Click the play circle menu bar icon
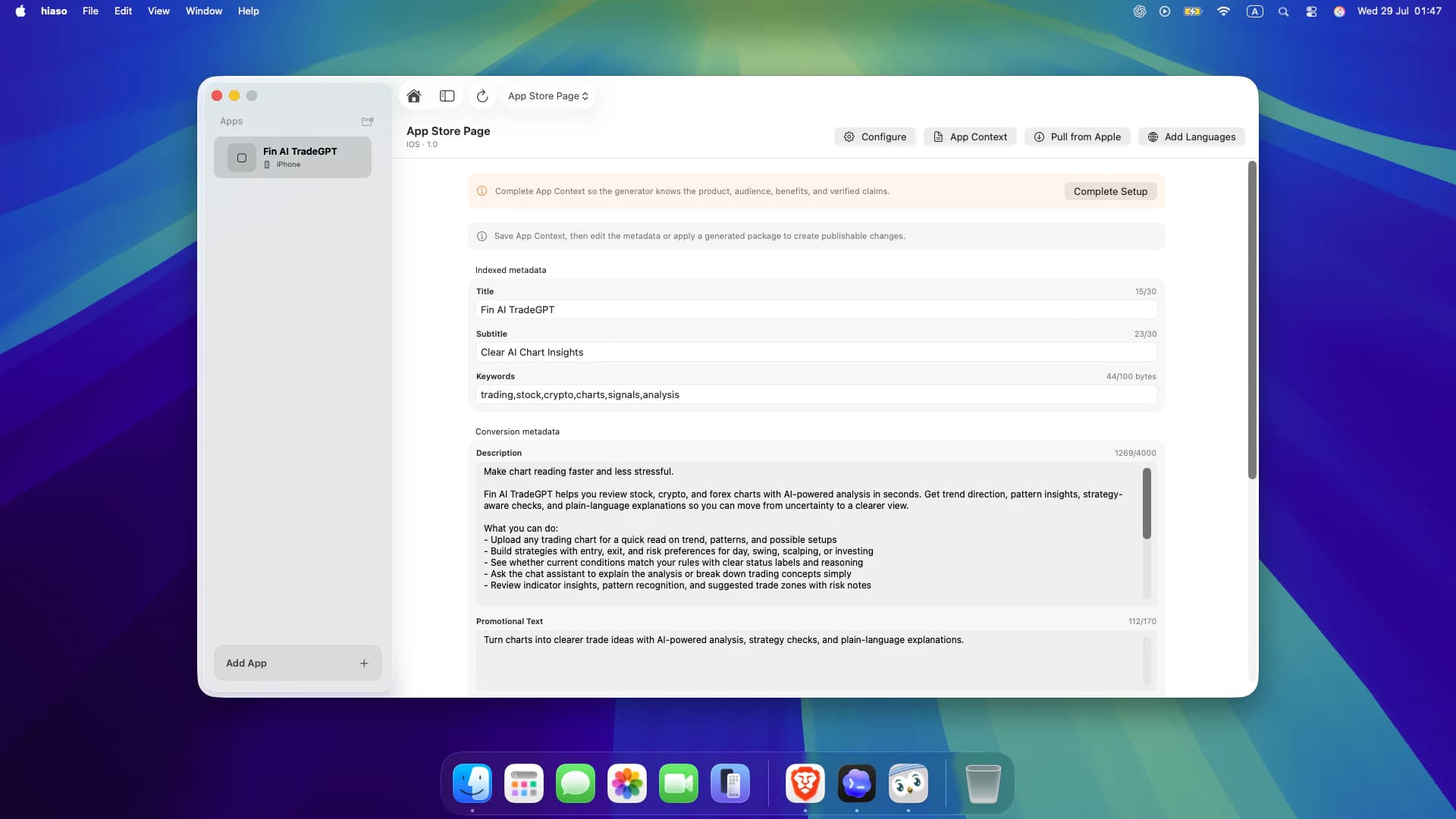 pos(1165,11)
